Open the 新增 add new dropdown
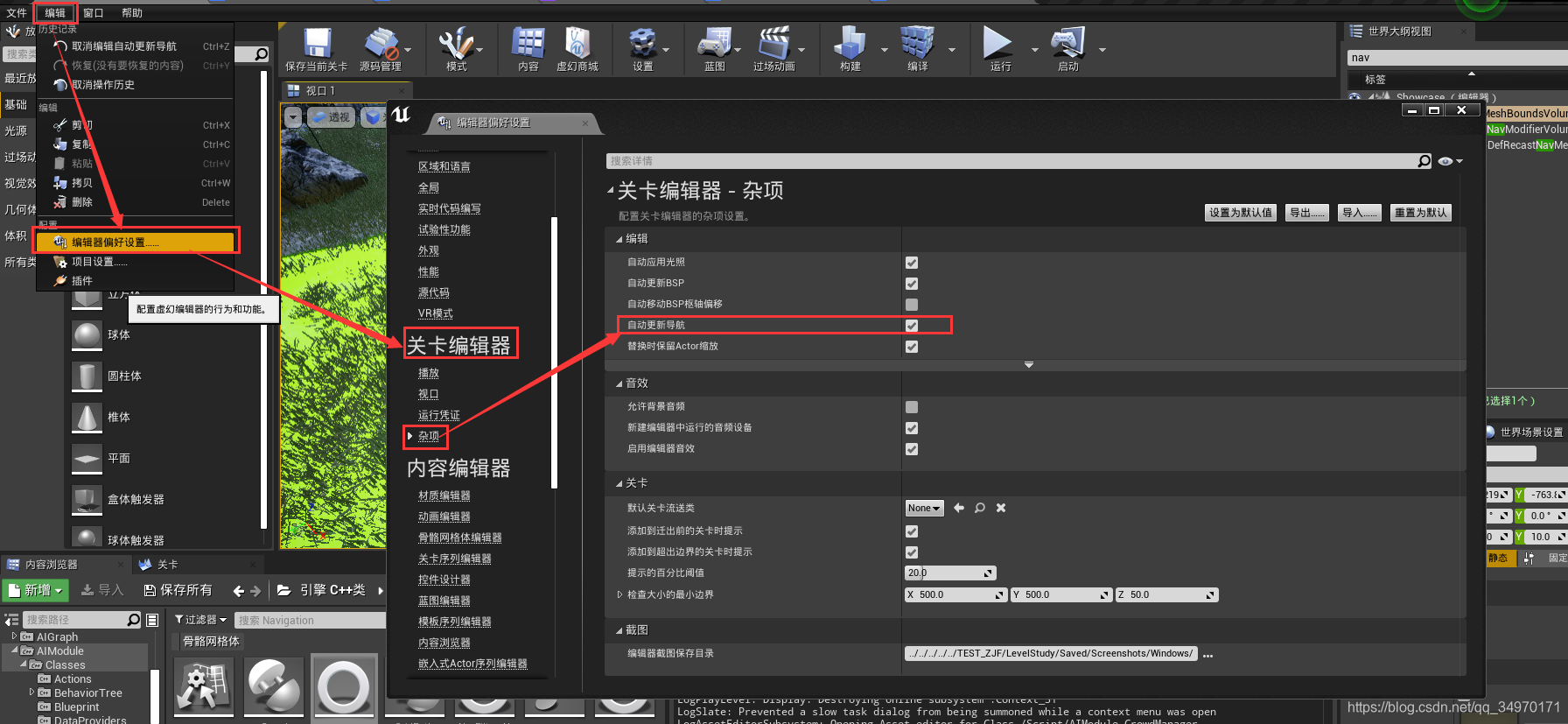Viewport: 1568px width, 724px height. coord(36,591)
